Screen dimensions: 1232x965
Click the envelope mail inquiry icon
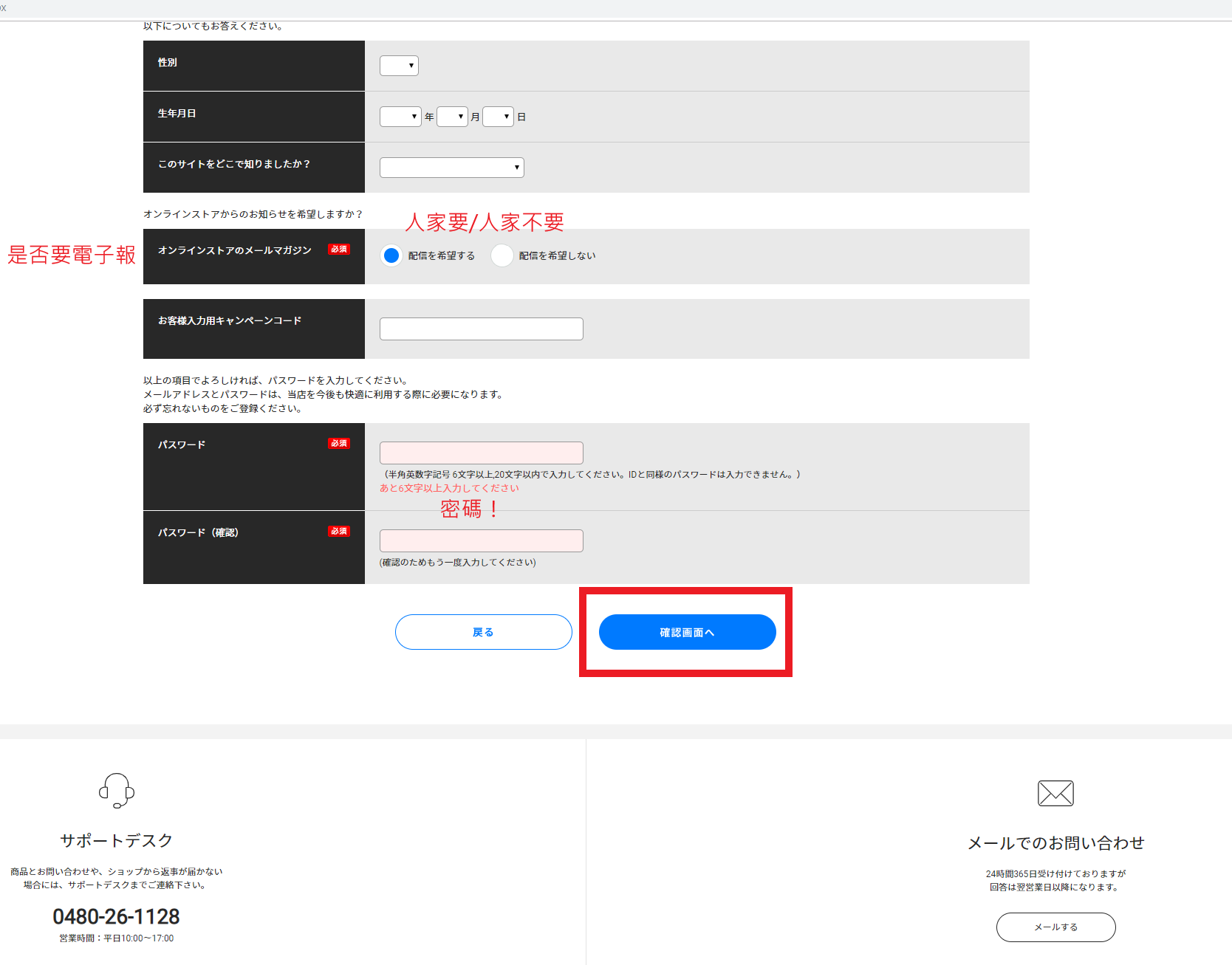1055,793
